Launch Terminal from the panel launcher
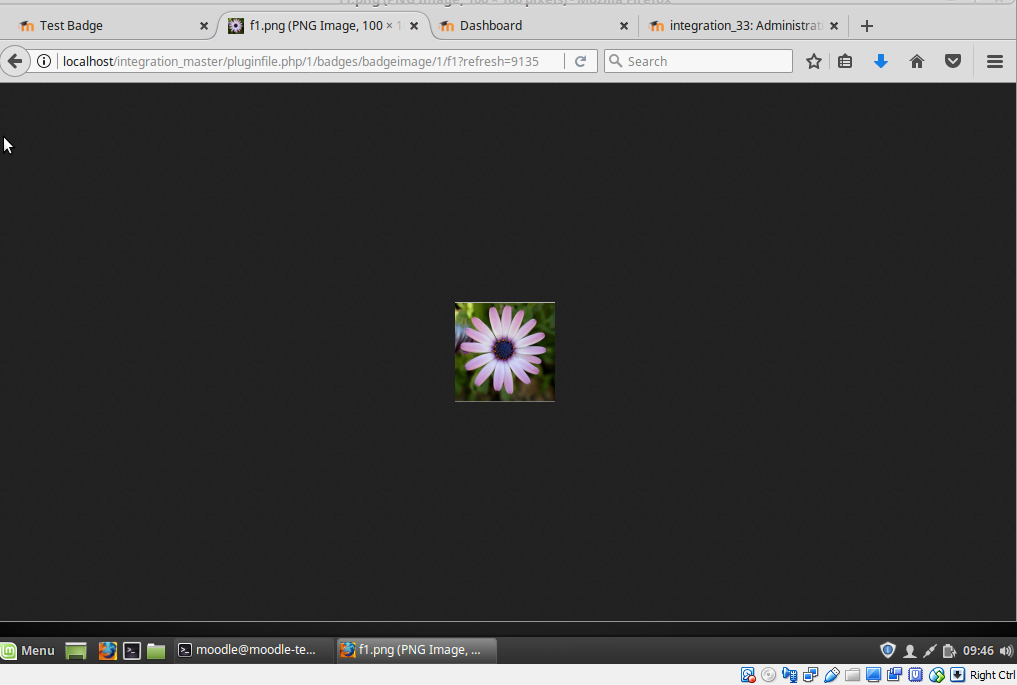The height and width of the screenshot is (685, 1017). click(x=132, y=651)
